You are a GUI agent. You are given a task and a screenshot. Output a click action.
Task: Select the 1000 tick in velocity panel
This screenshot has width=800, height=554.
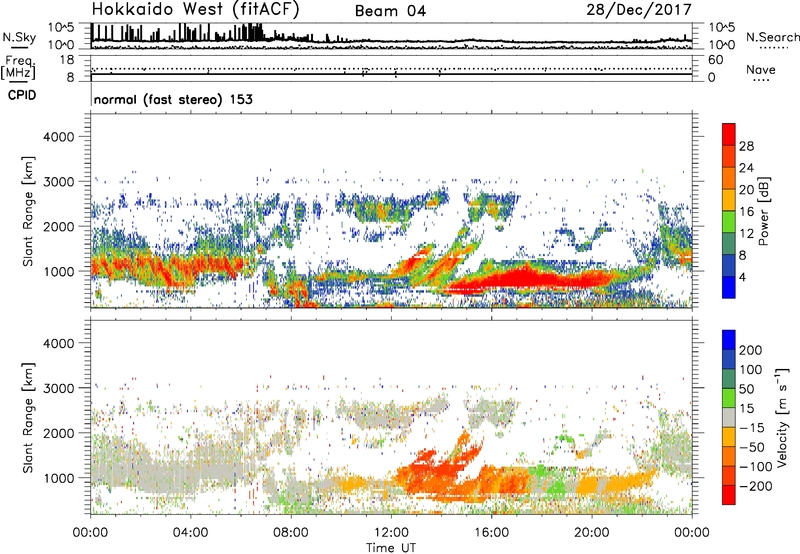(x=58, y=478)
